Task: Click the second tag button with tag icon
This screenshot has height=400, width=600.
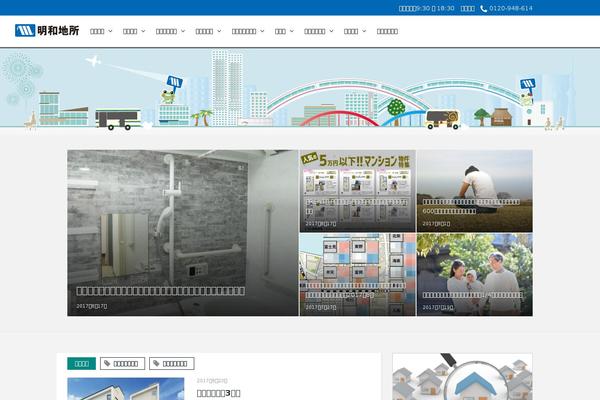Action: click(171, 364)
